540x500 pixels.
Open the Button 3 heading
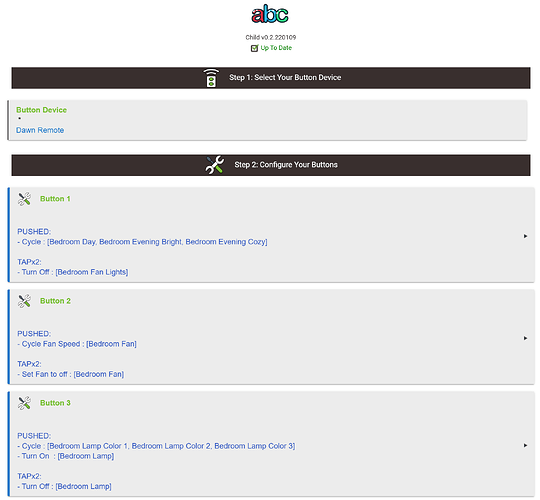(x=55, y=403)
